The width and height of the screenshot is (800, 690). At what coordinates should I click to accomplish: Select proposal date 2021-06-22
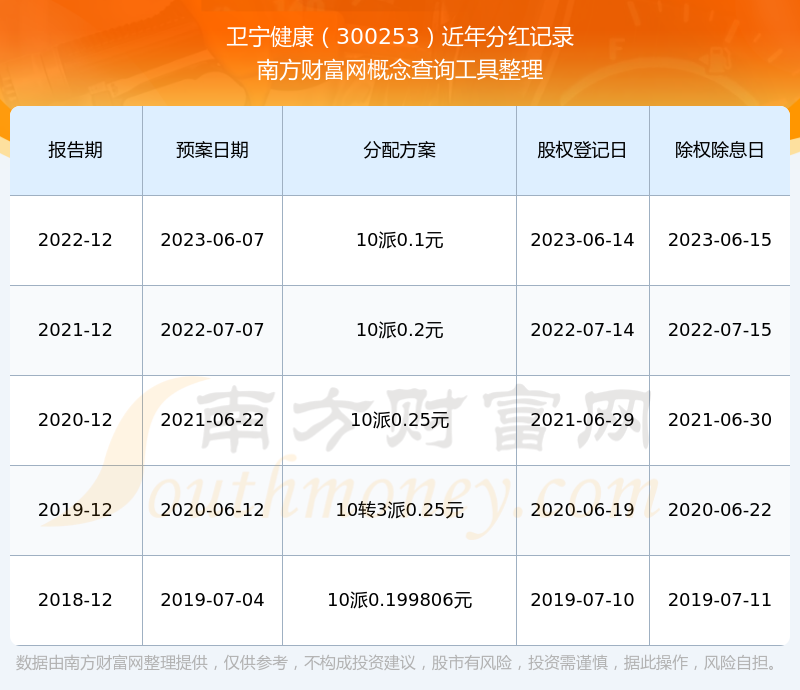[x=212, y=420]
